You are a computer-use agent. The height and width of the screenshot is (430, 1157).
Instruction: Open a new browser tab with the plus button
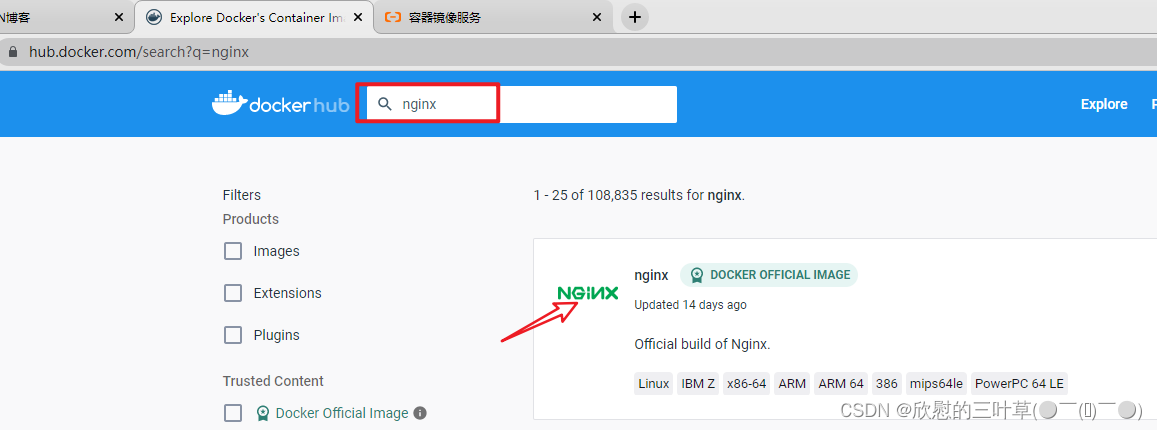pos(635,17)
